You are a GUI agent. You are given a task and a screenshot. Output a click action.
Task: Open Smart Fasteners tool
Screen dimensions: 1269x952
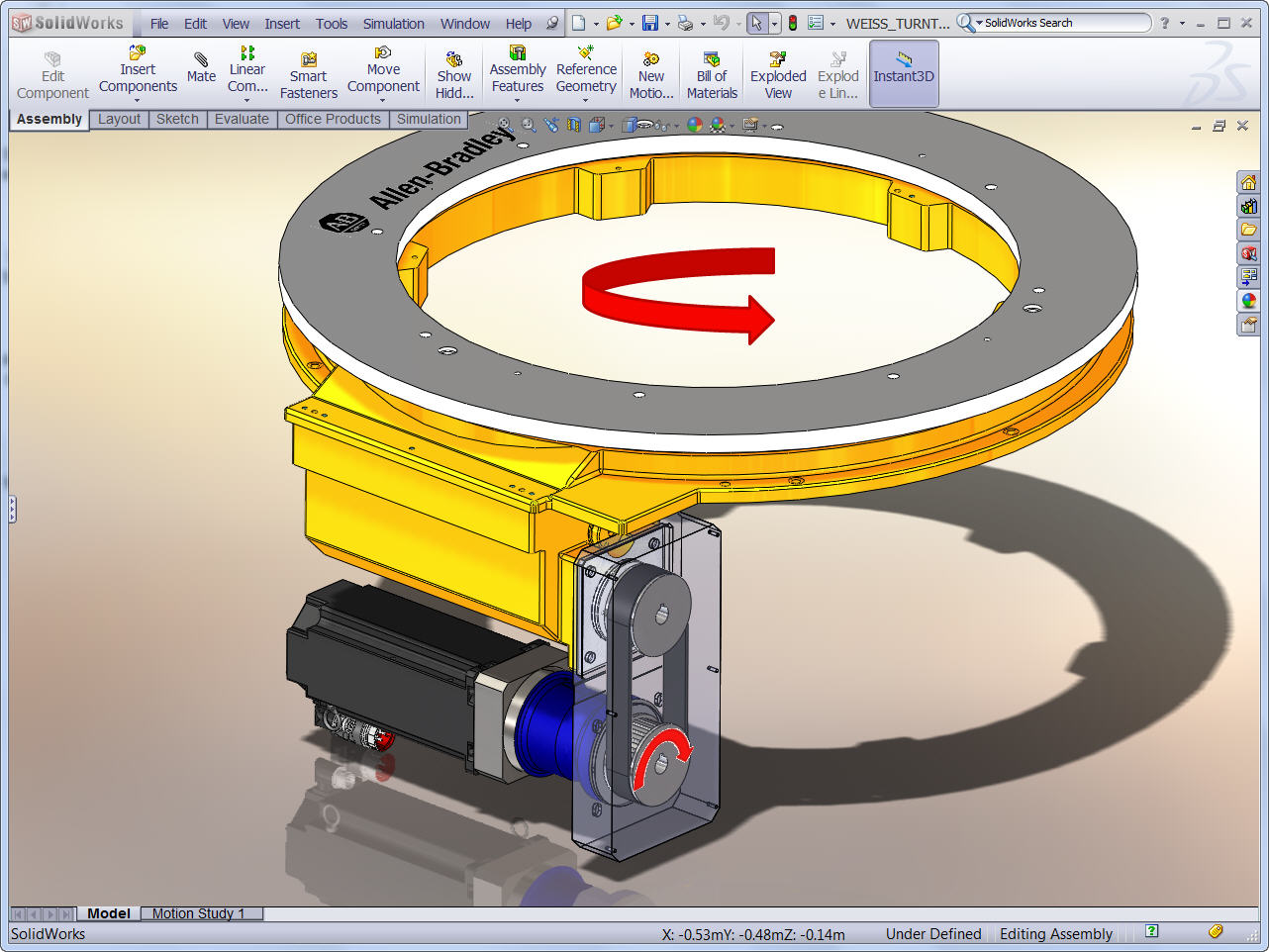coord(308,75)
